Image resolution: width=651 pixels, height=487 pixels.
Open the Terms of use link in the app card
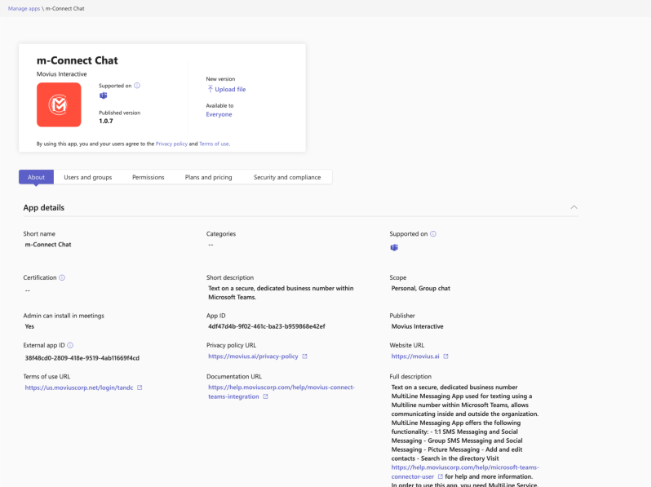pos(214,144)
